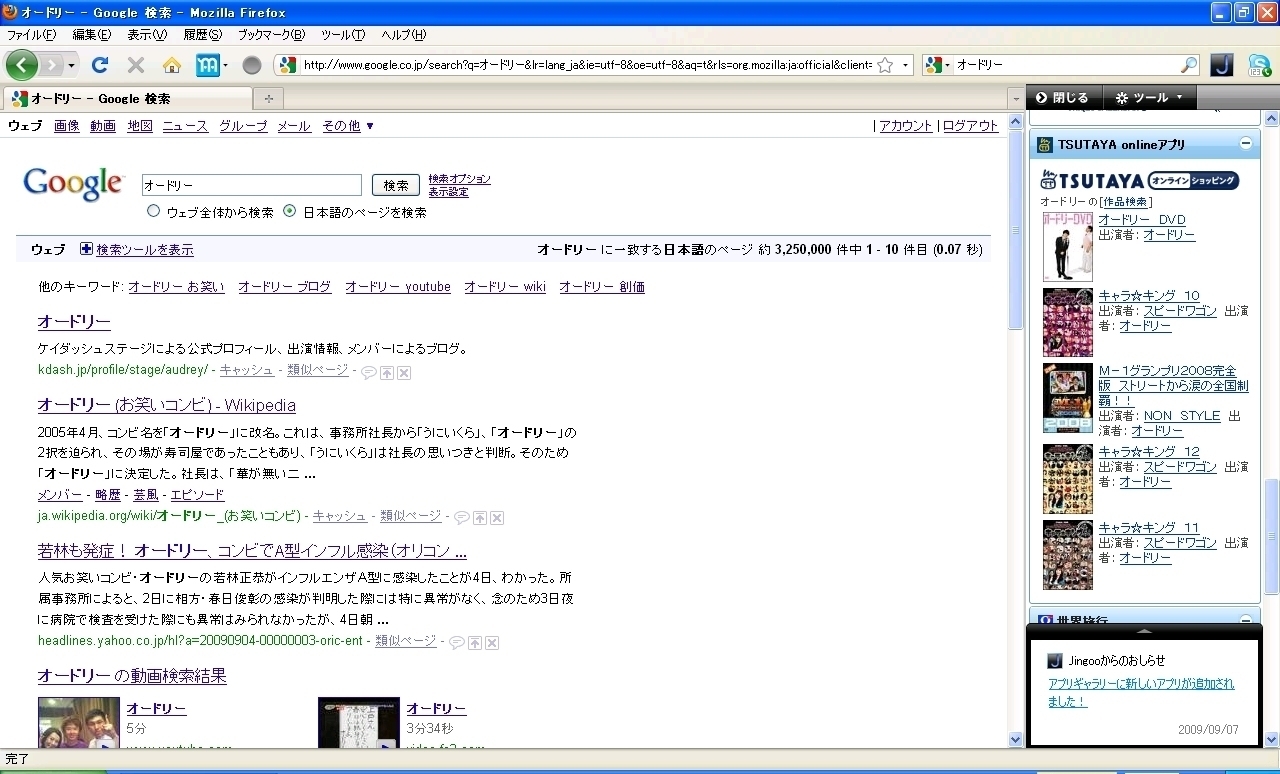Viewport: 1280px width, 774px height.
Task: Click the Stop loading X icon
Action: tap(136, 65)
